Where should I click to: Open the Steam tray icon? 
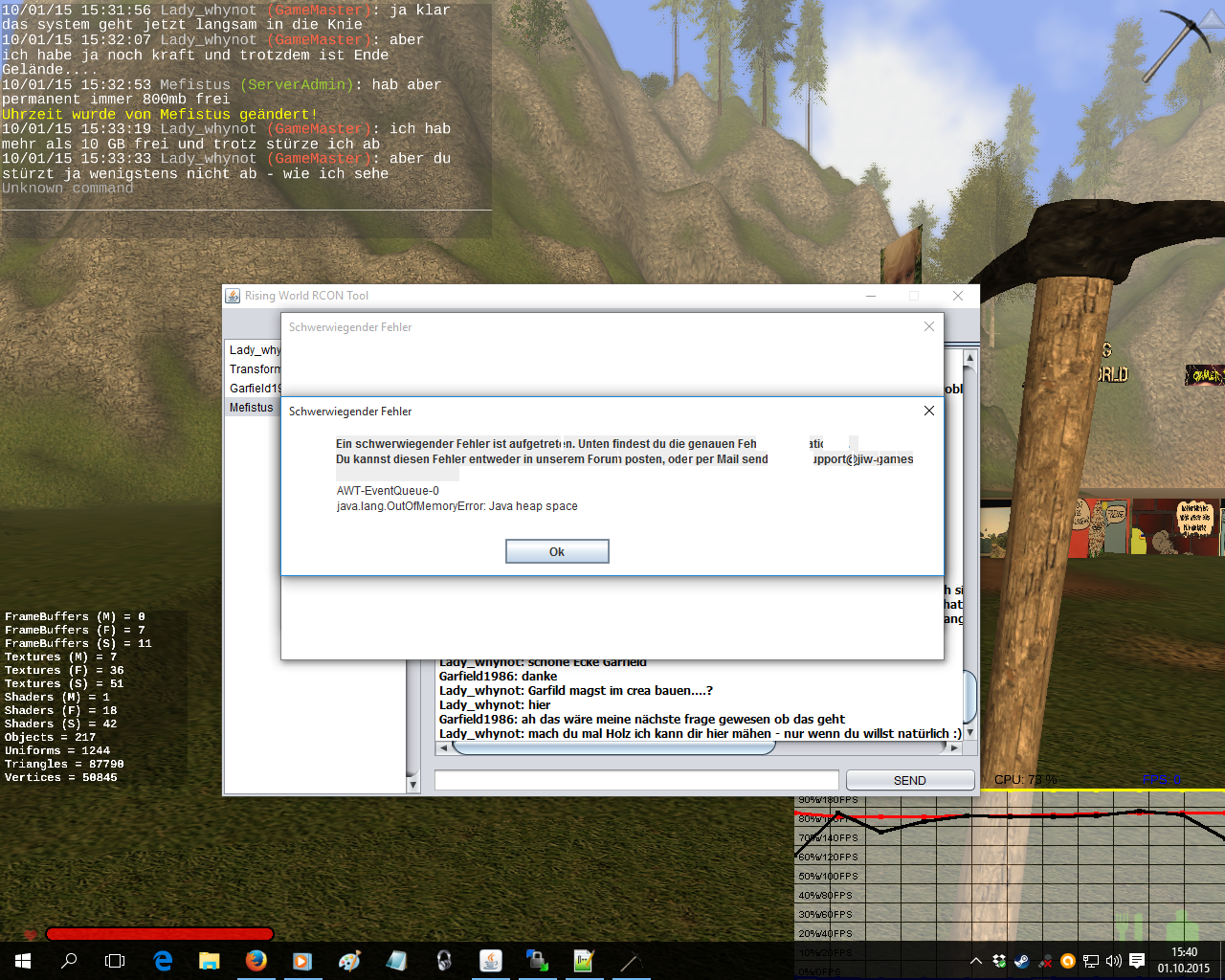[1022, 961]
